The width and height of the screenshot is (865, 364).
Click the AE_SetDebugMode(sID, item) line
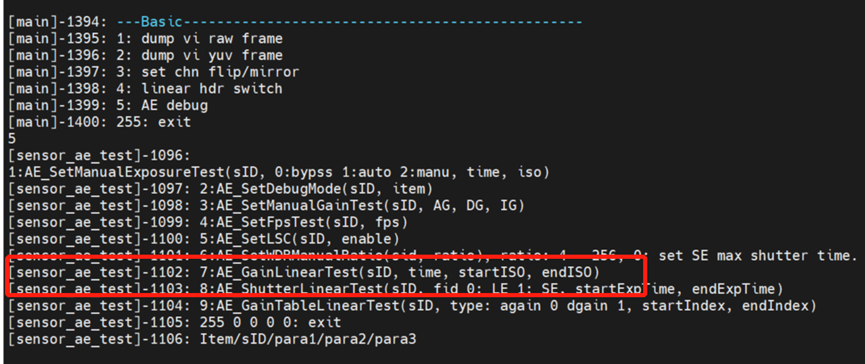pyautogui.click(x=220, y=189)
